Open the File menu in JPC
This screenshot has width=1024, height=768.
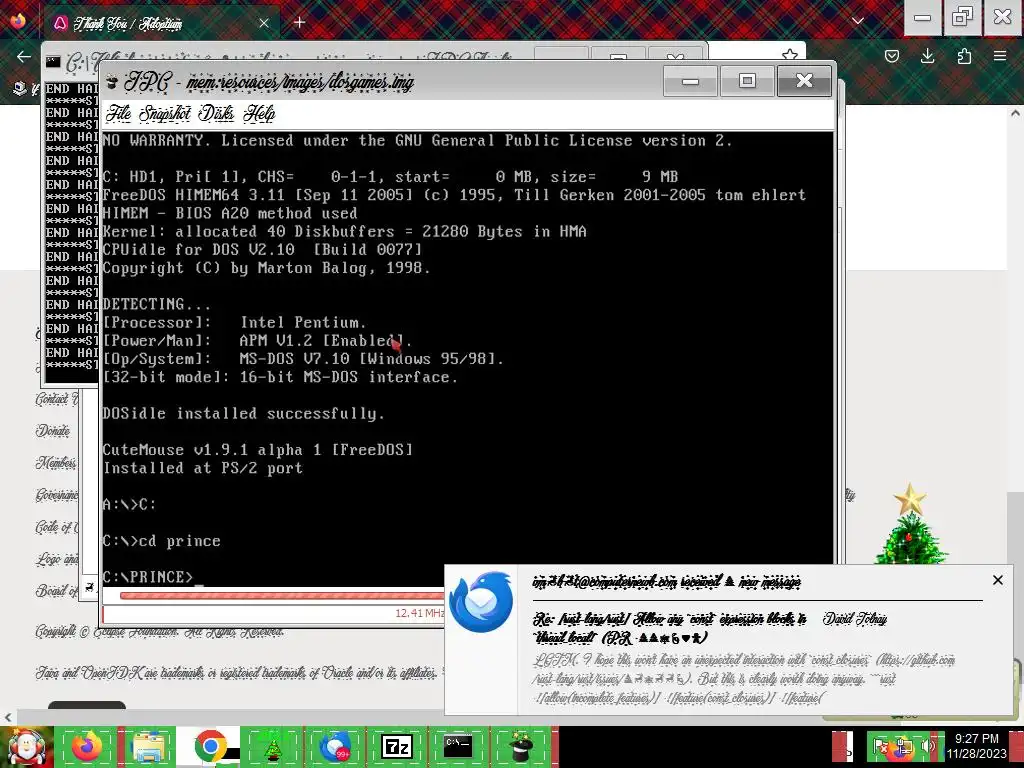[118, 114]
